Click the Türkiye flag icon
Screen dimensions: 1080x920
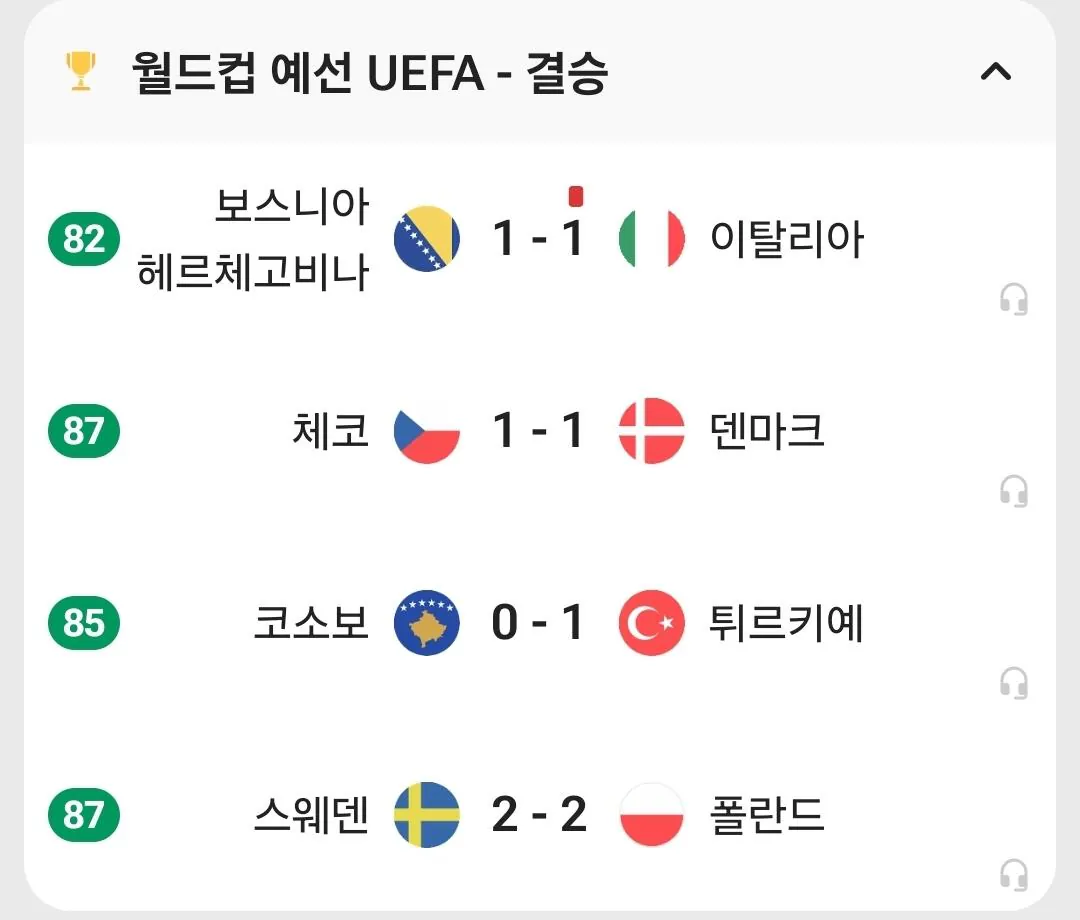tap(651, 623)
